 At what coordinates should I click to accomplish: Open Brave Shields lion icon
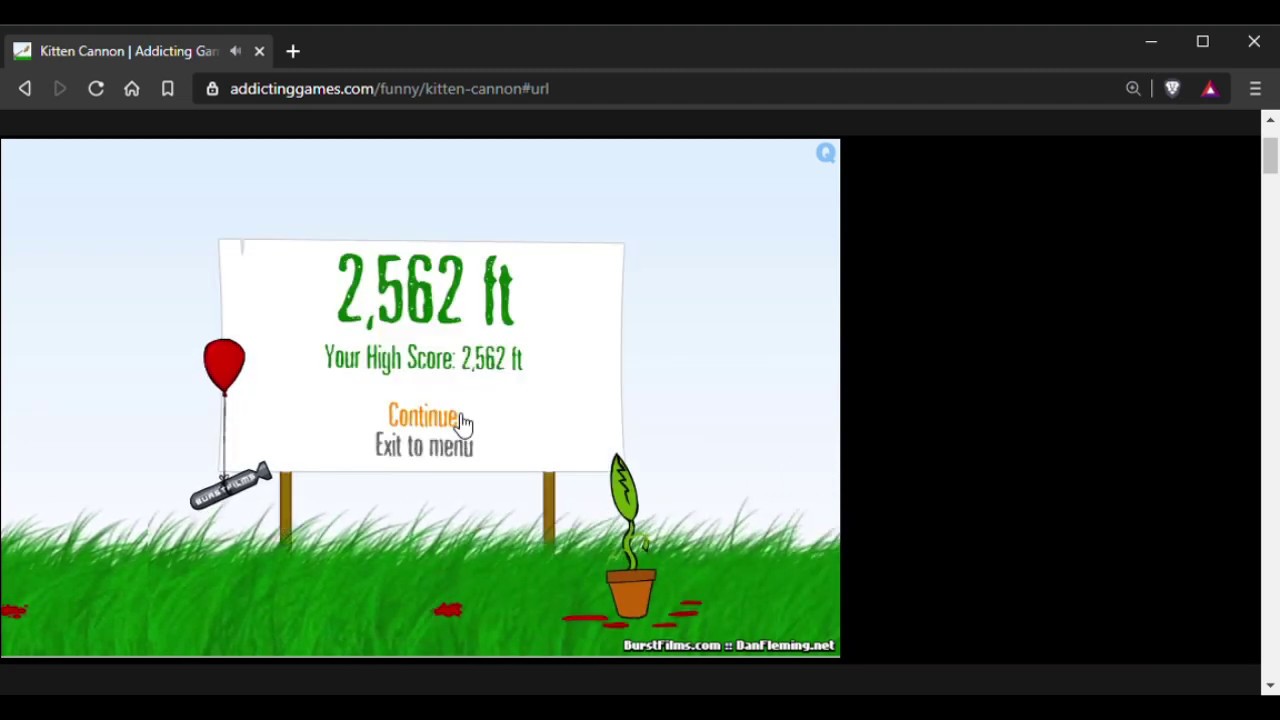coord(1173,89)
